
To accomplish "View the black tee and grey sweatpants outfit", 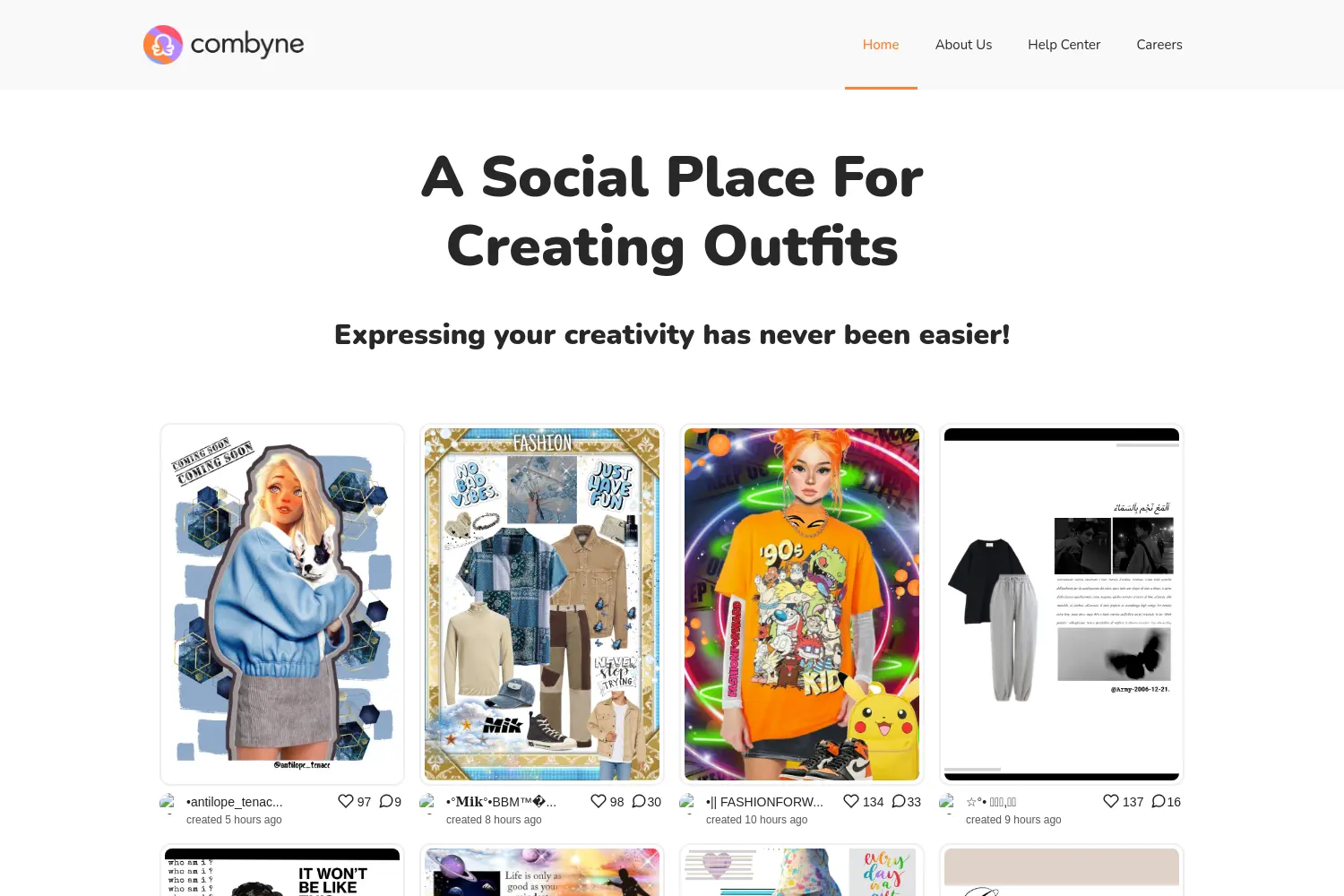I will click(1062, 604).
